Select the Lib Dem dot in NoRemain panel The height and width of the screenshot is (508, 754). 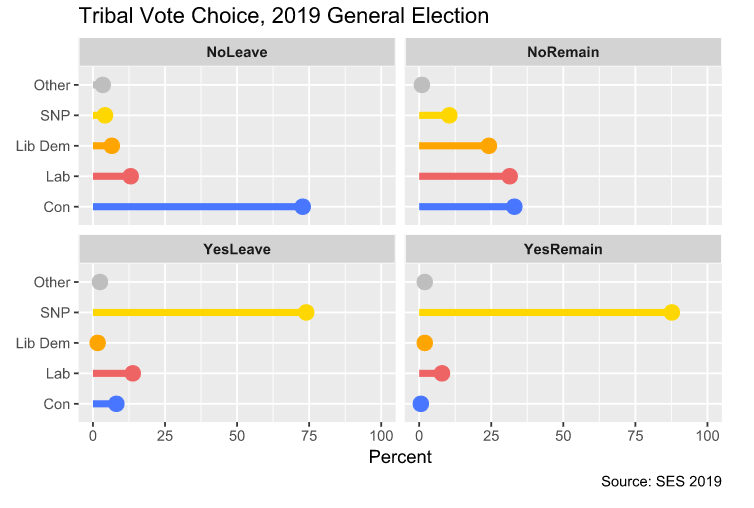pyautogui.click(x=489, y=146)
